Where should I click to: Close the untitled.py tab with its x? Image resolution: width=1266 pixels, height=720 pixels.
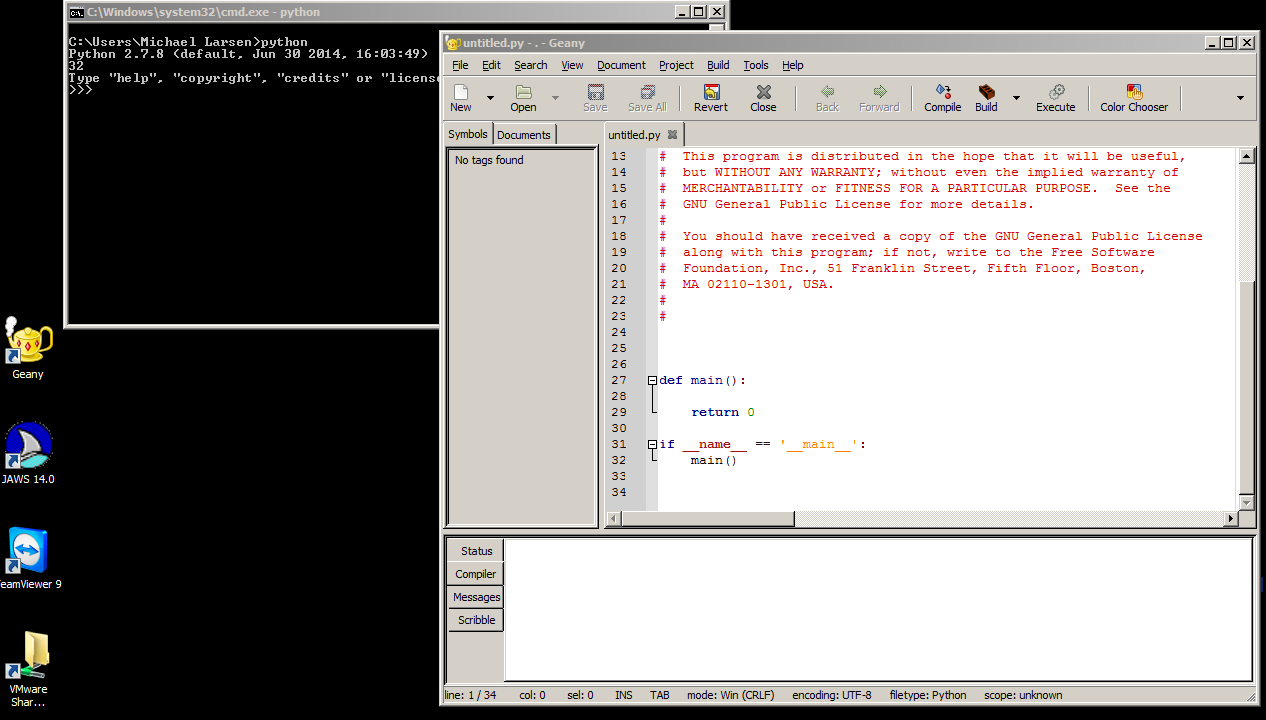click(x=673, y=134)
